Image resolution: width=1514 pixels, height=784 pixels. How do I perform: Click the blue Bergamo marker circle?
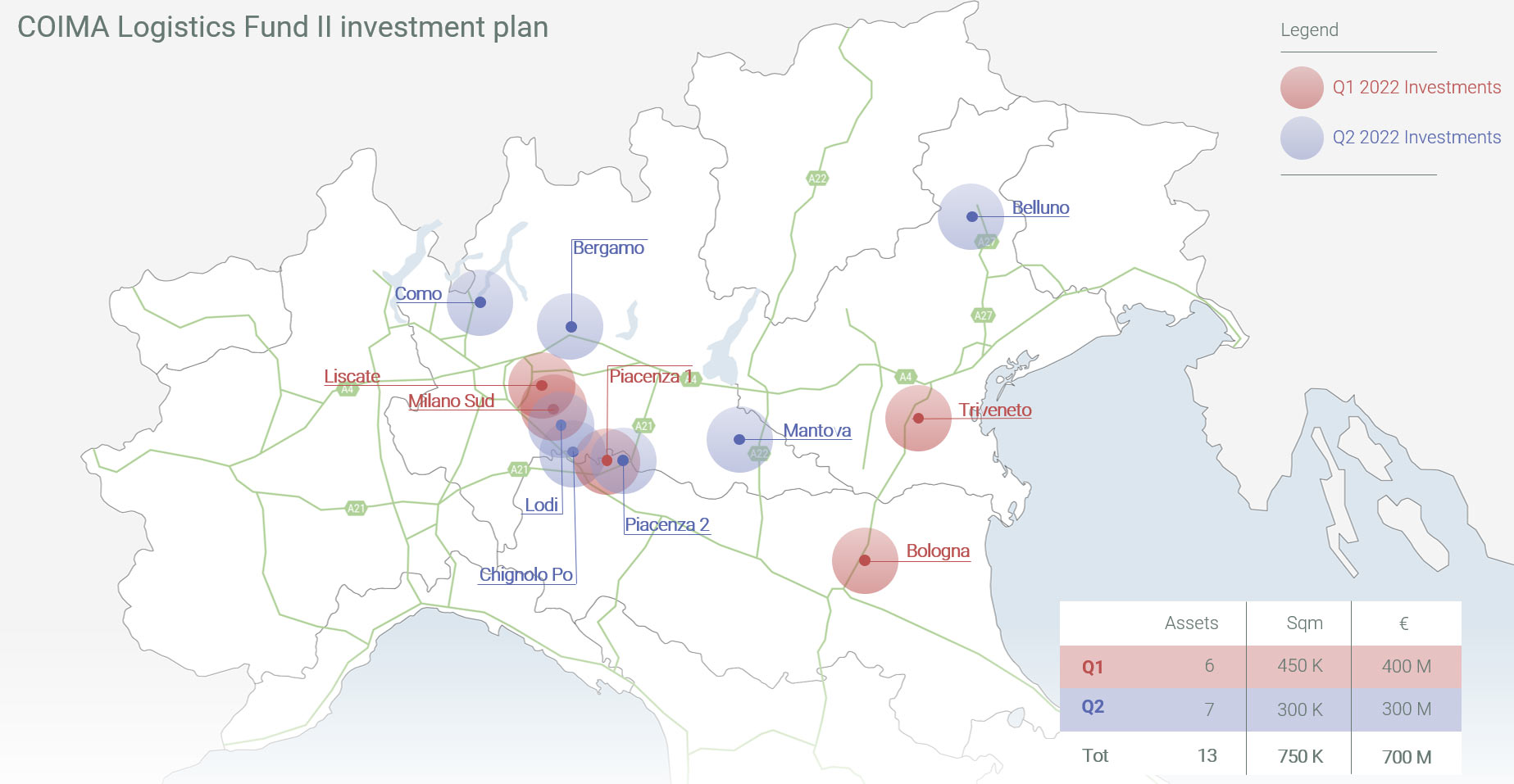point(571,327)
